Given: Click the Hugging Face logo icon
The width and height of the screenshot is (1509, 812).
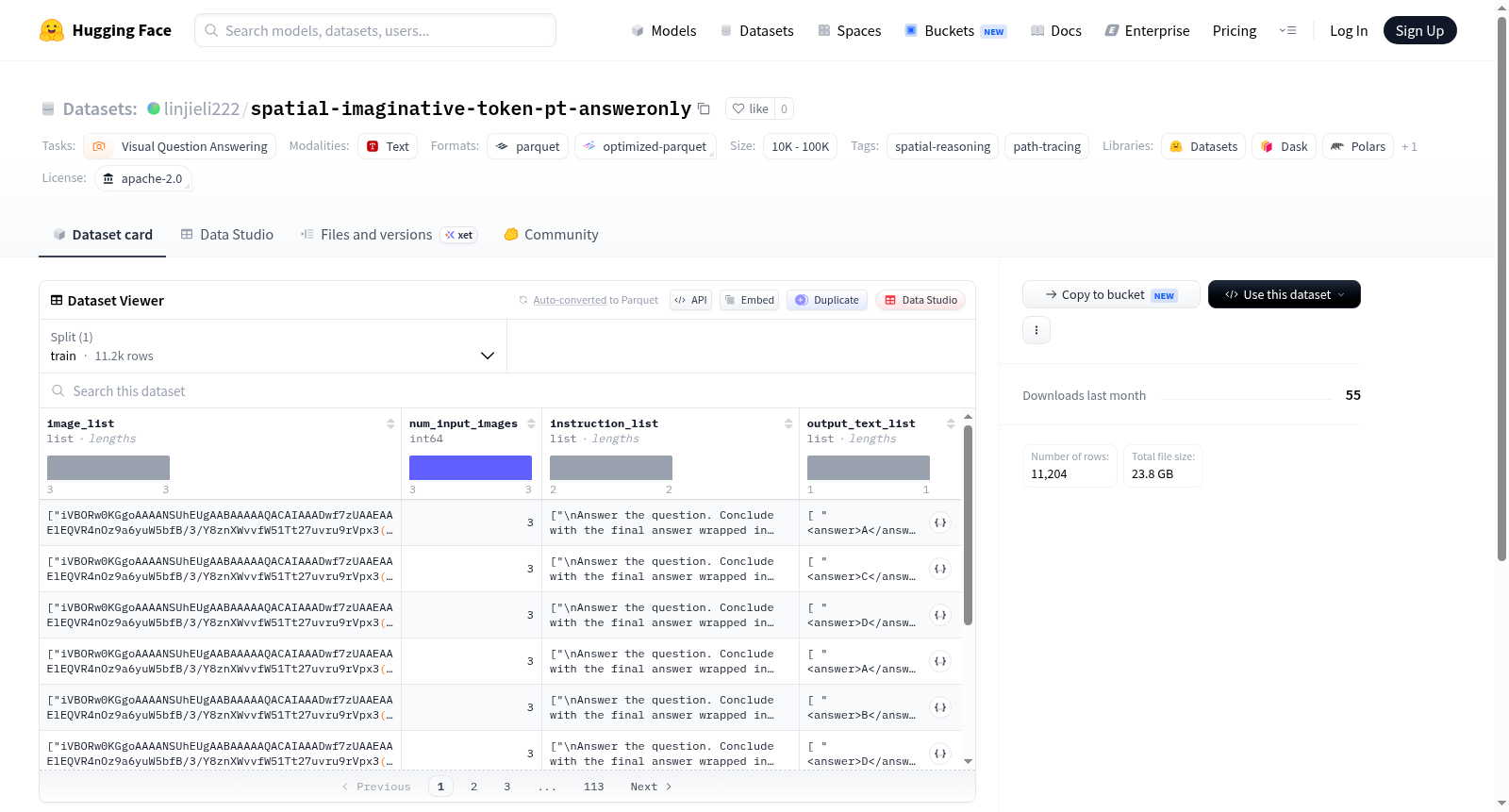Looking at the screenshot, I should pyautogui.click(x=52, y=30).
